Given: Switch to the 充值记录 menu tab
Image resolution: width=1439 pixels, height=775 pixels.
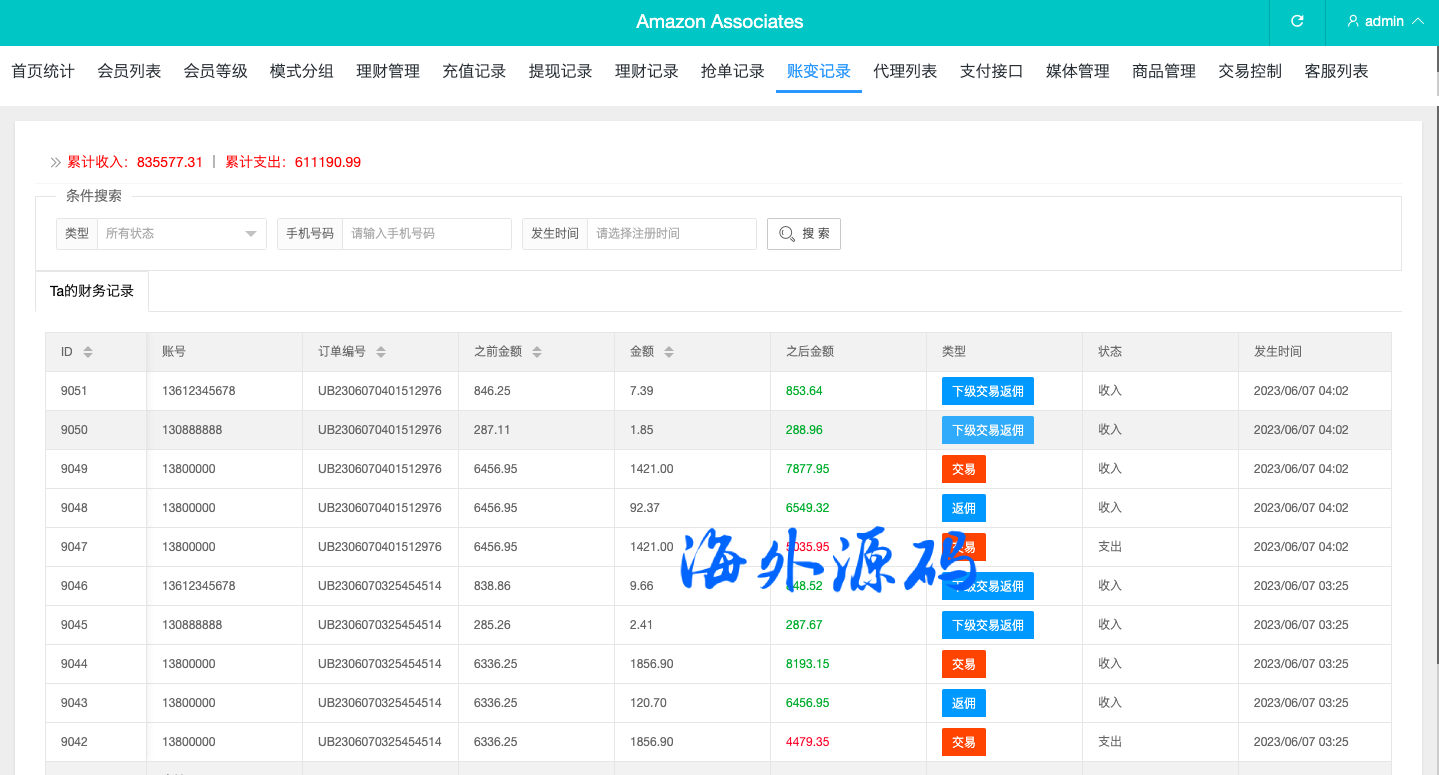Looking at the screenshot, I should [474, 71].
